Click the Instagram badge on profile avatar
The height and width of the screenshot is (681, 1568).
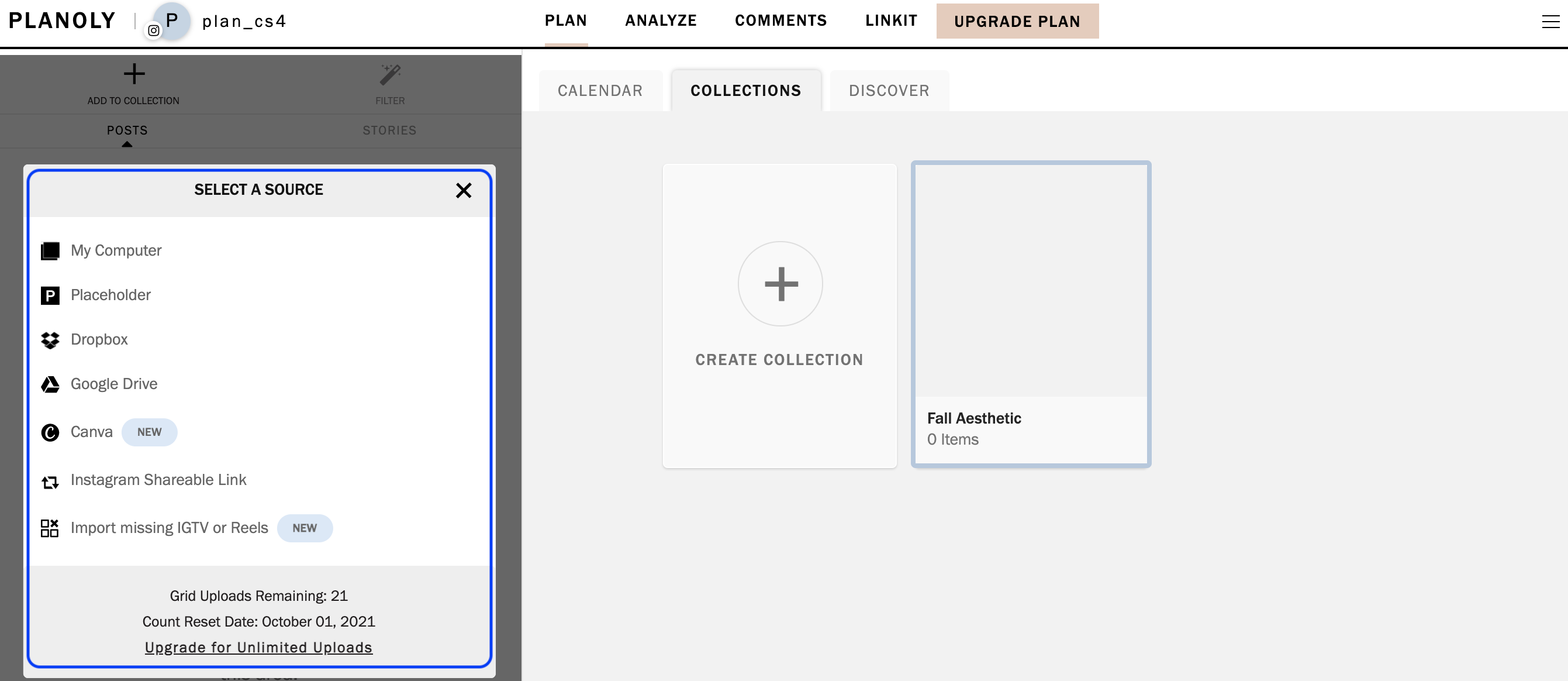click(154, 30)
